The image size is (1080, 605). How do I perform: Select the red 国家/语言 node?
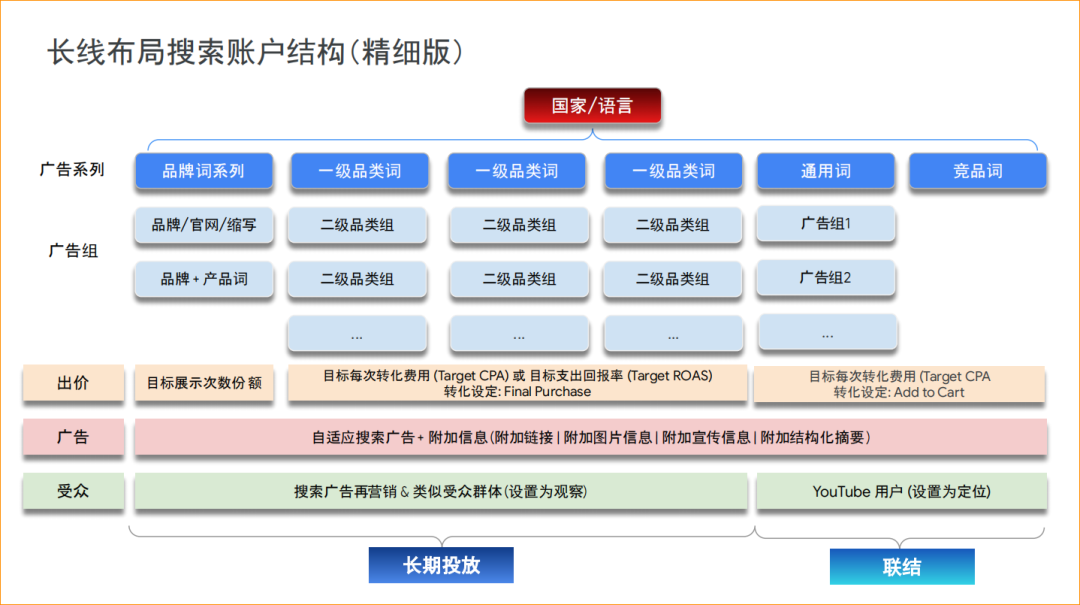(592, 105)
